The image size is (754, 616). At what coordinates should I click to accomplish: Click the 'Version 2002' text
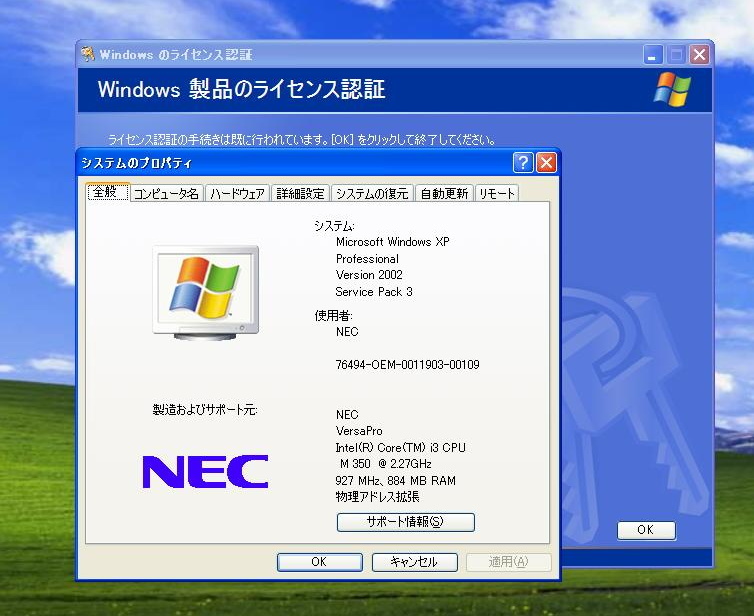369,275
